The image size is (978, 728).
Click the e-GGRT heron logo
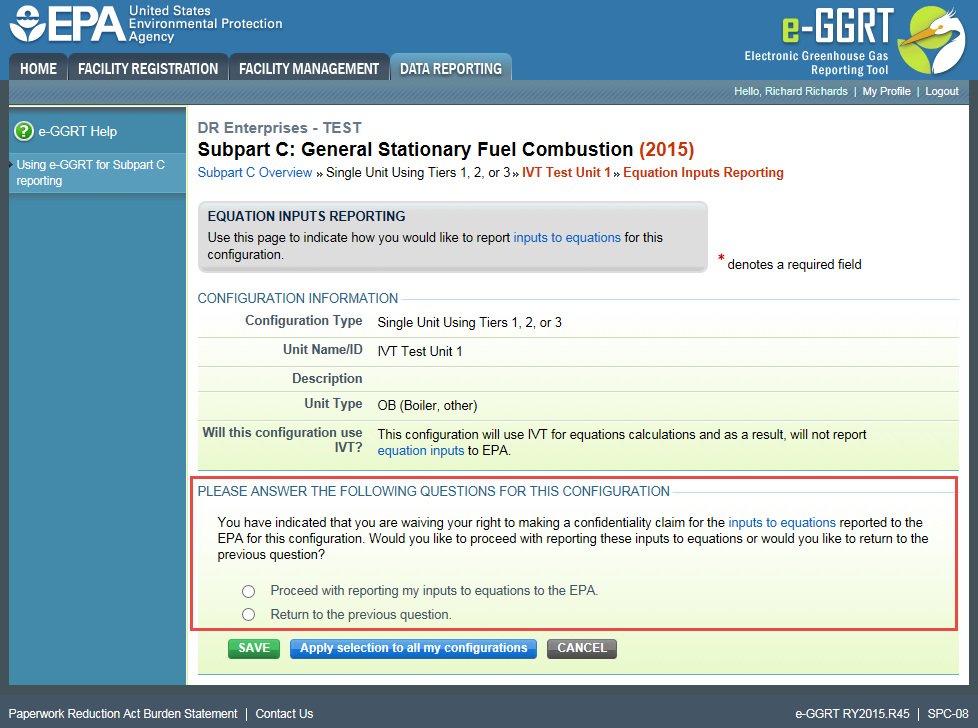pyautogui.click(x=931, y=40)
